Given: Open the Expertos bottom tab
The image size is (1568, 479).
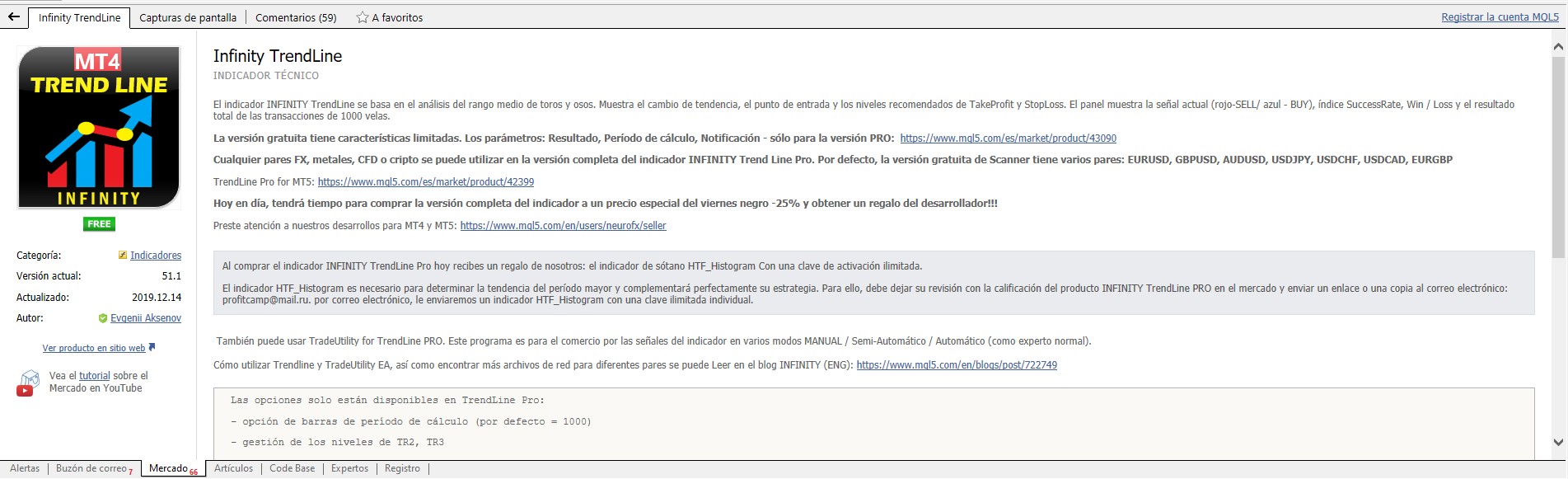Looking at the screenshot, I should (x=349, y=468).
